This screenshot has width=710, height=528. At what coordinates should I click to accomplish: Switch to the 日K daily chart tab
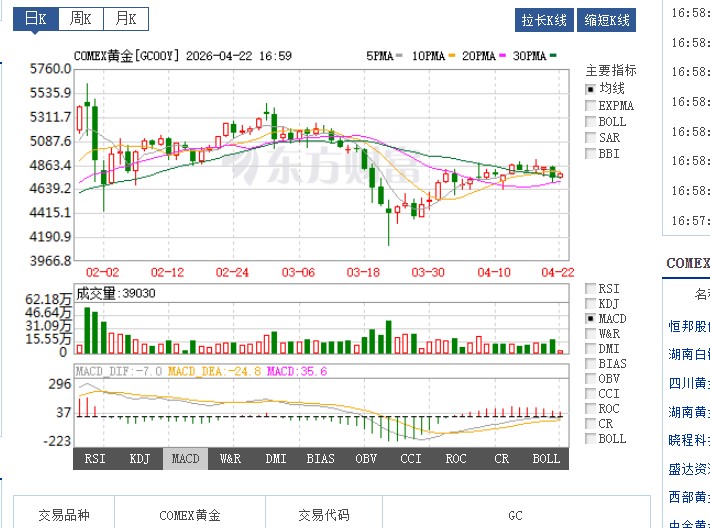point(35,19)
